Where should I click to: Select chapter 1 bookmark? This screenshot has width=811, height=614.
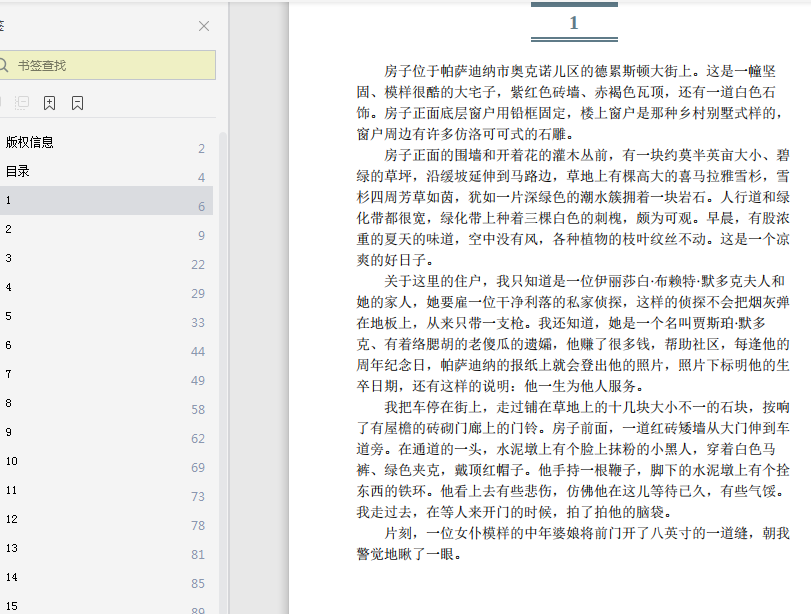[106, 201]
